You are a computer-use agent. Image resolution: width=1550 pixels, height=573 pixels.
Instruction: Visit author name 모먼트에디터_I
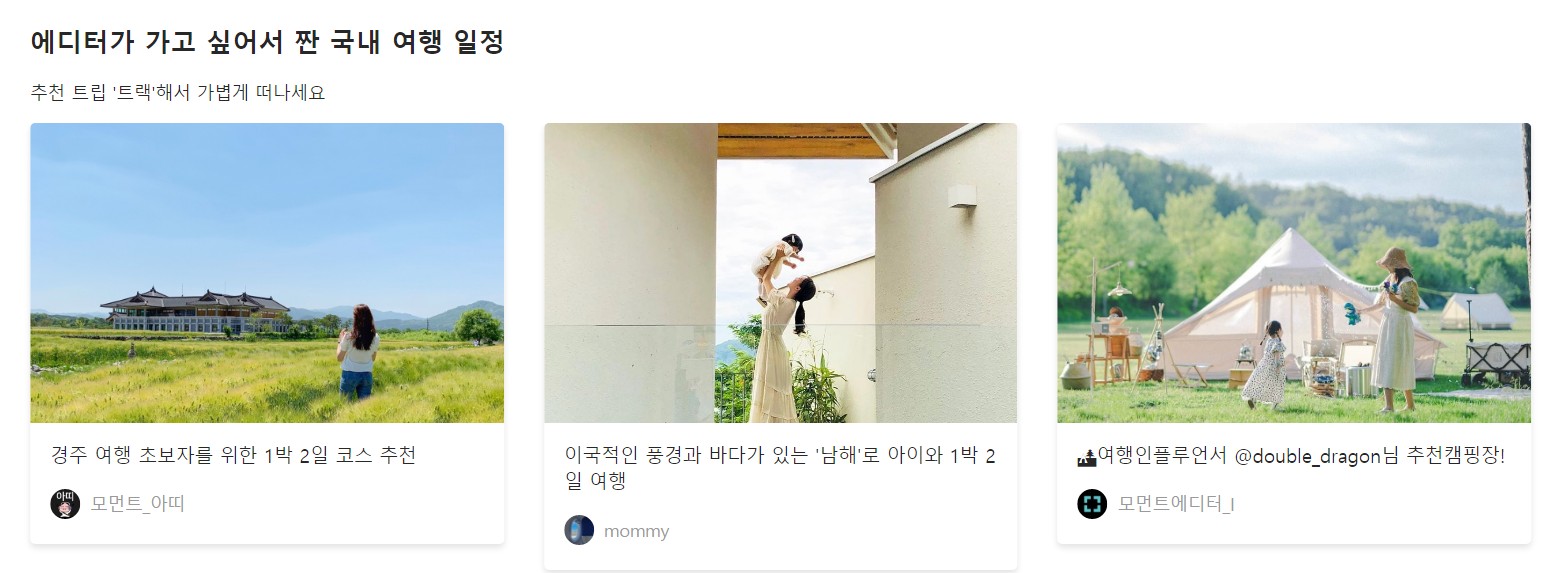(1176, 504)
